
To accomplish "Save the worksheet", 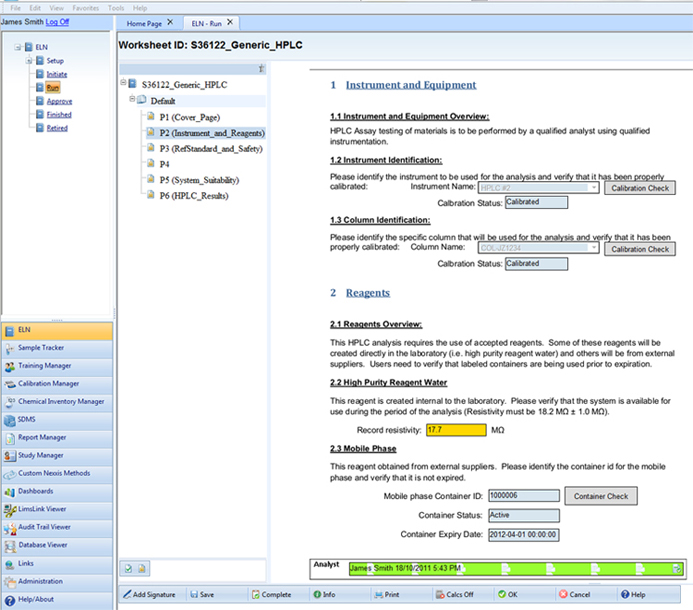I will coord(202,595).
